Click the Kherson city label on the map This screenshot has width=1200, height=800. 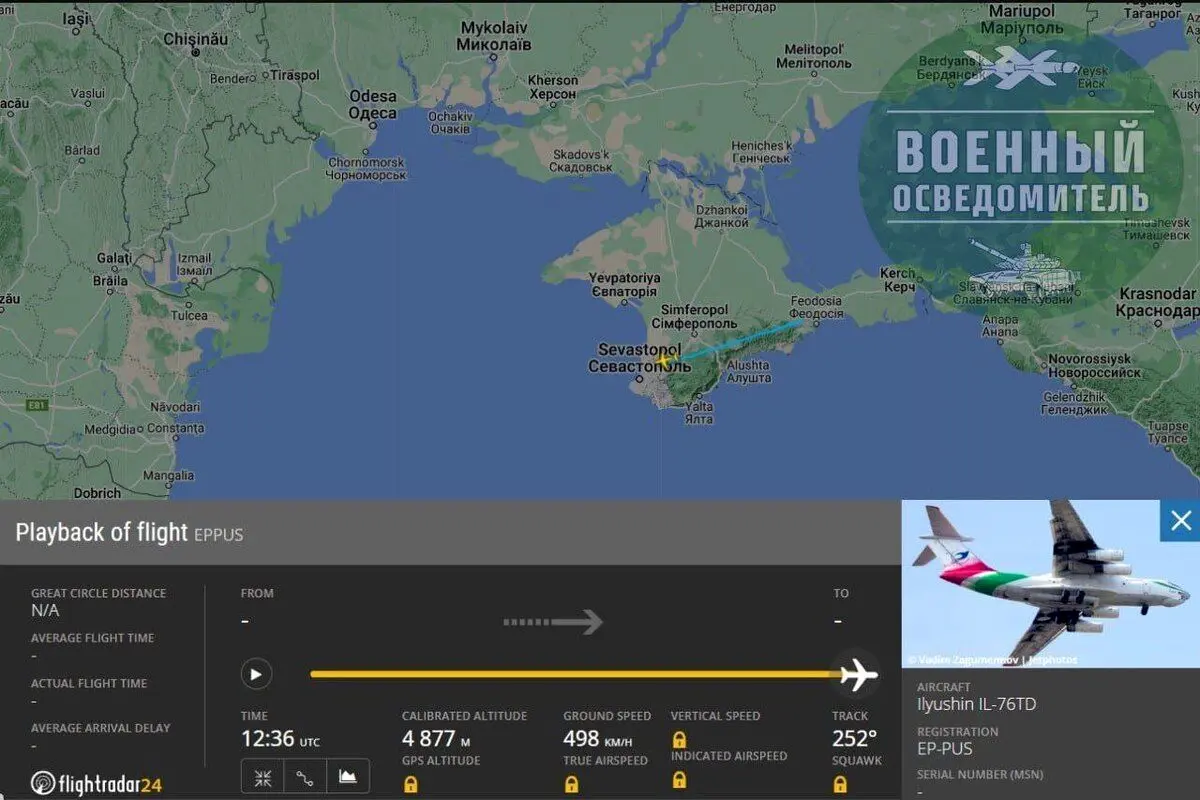point(553,87)
